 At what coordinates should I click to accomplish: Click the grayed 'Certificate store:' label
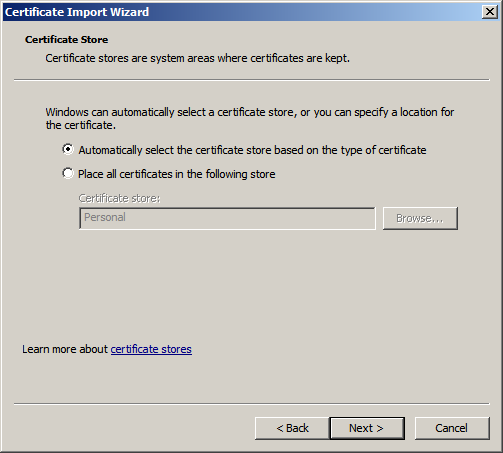pos(119,198)
